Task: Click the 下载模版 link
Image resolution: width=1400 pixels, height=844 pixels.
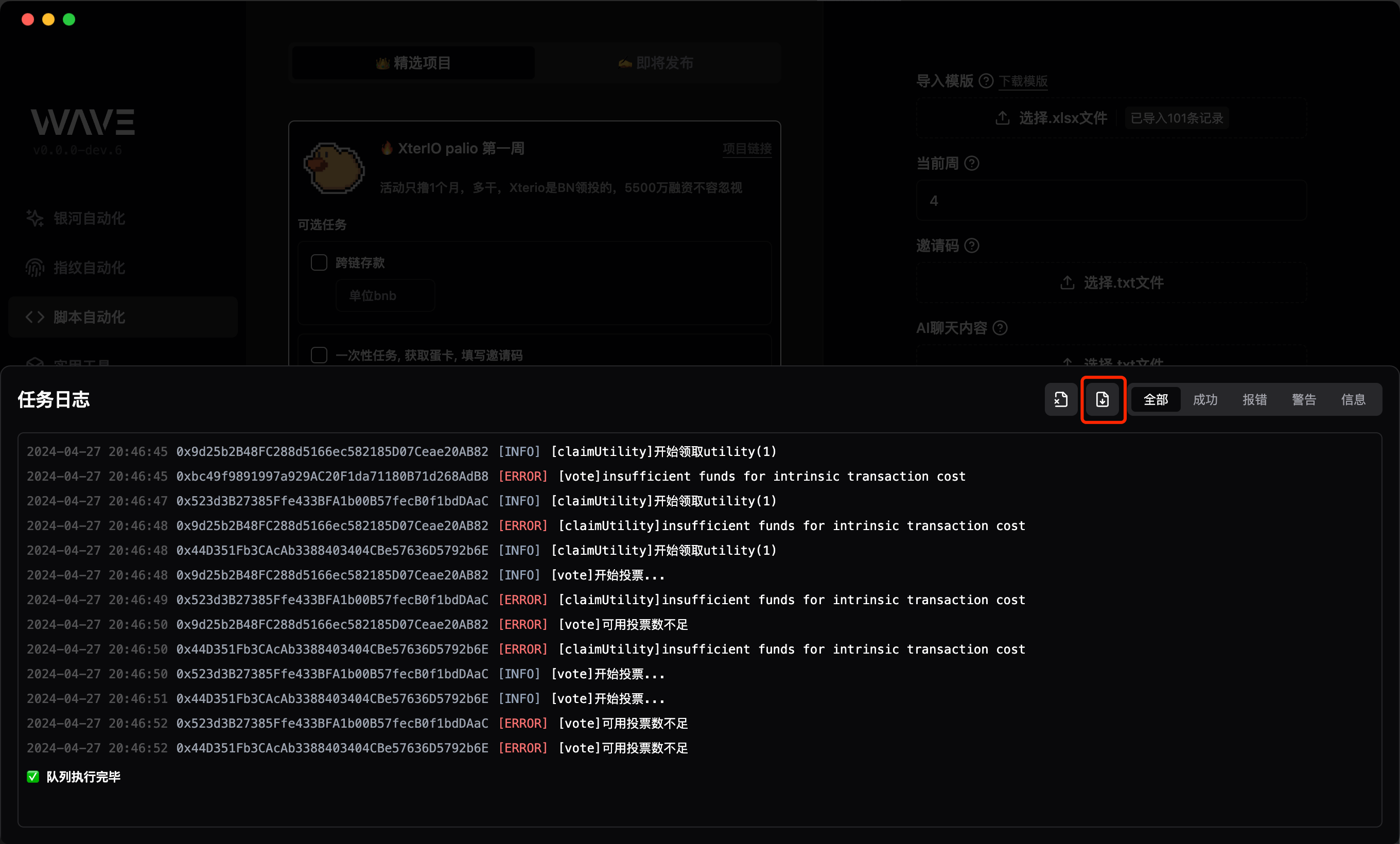Action: (x=1023, y=81)
